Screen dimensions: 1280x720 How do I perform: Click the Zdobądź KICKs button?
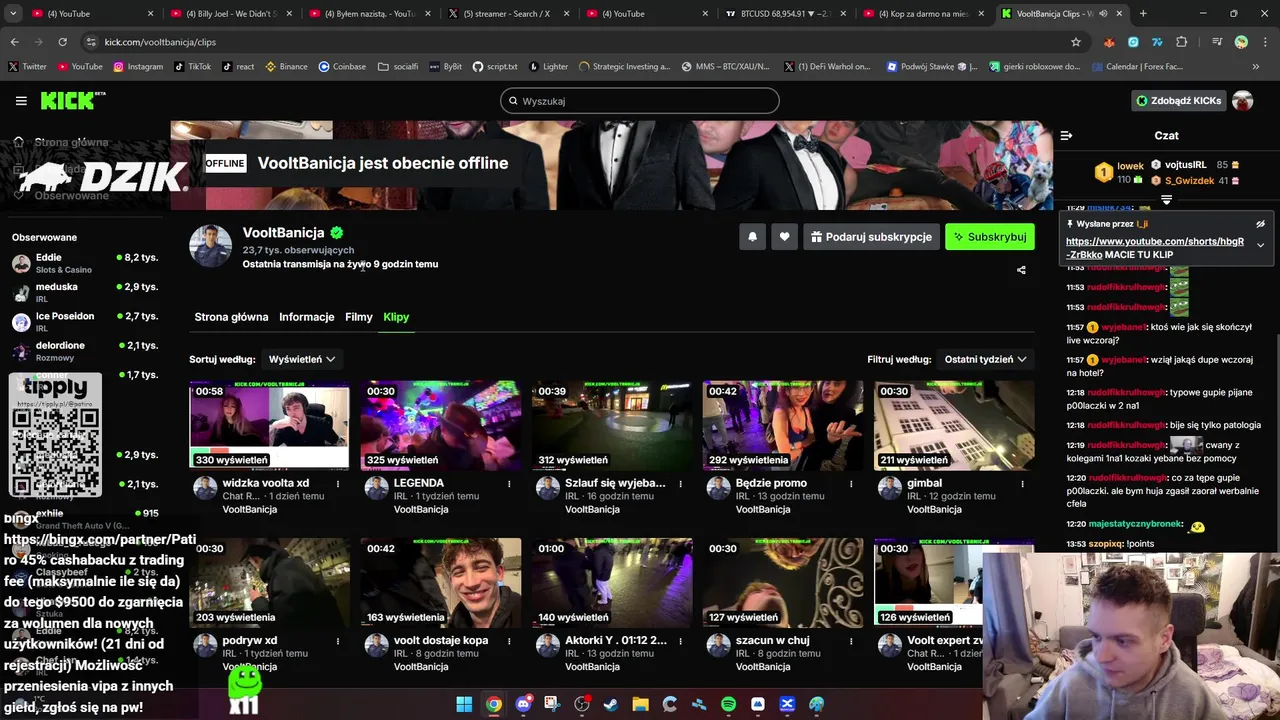click(x=1178, y=101)
